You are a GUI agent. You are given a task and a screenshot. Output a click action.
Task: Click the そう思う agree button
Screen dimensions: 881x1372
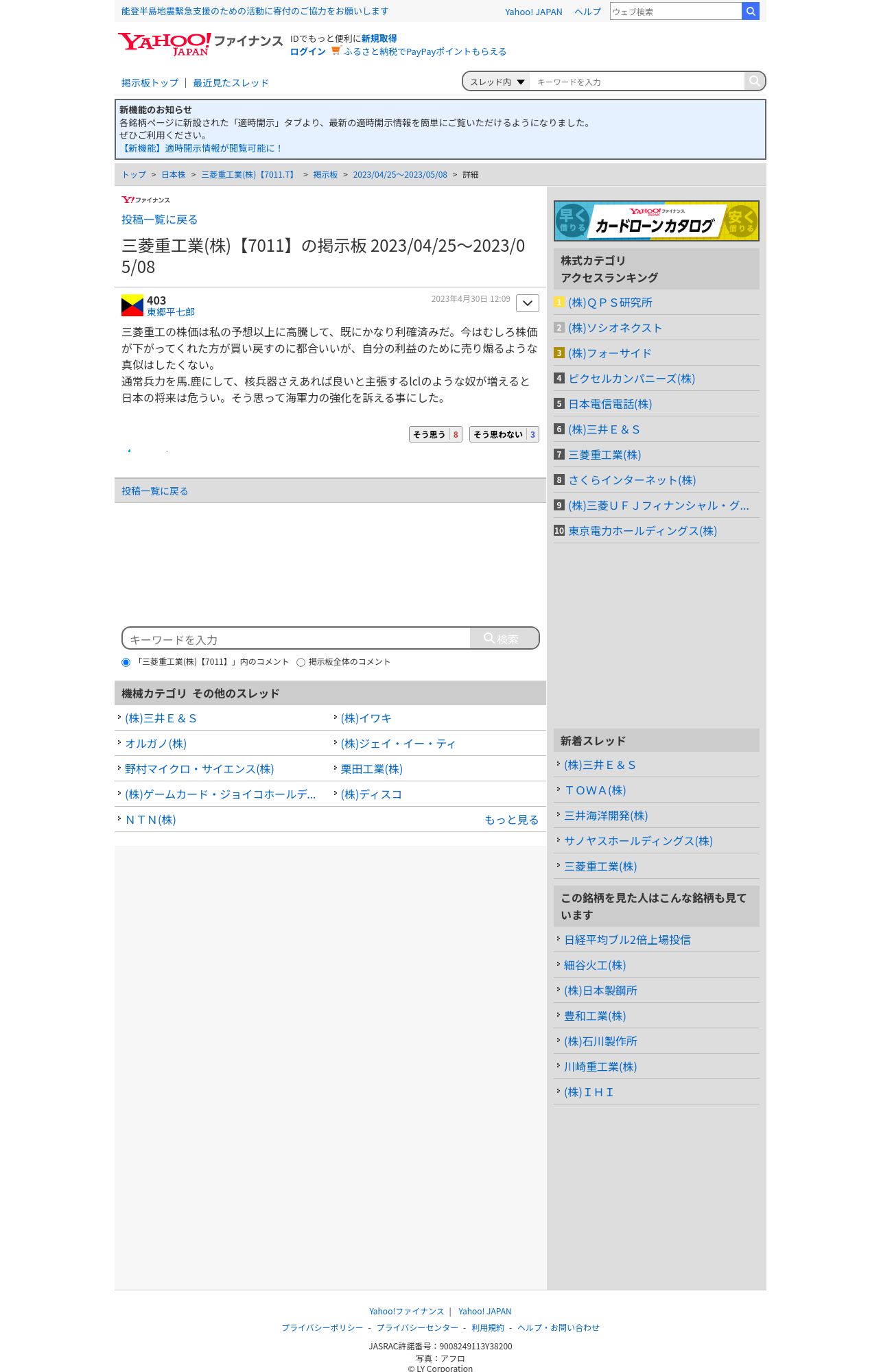click(436, 434)
